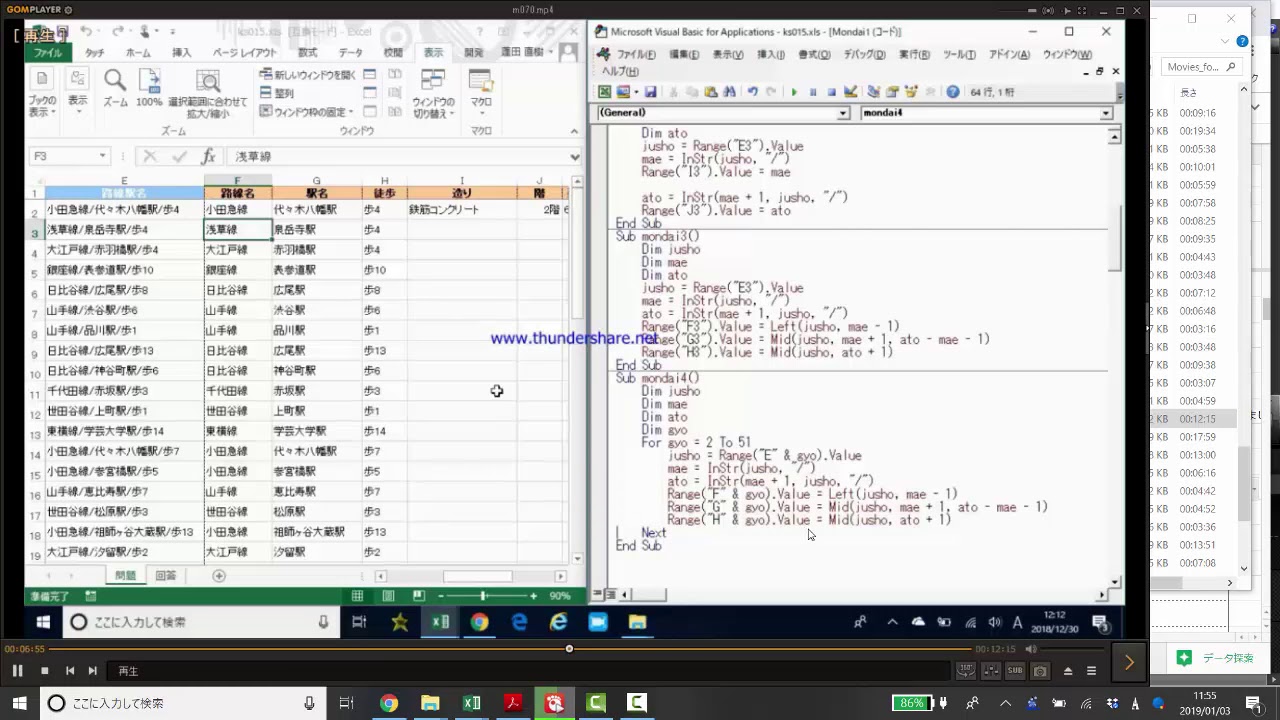Click Chrome icon in bottom Windows taskbar
This screenshot has width=1280, height=720.
[x=389, y=703]
